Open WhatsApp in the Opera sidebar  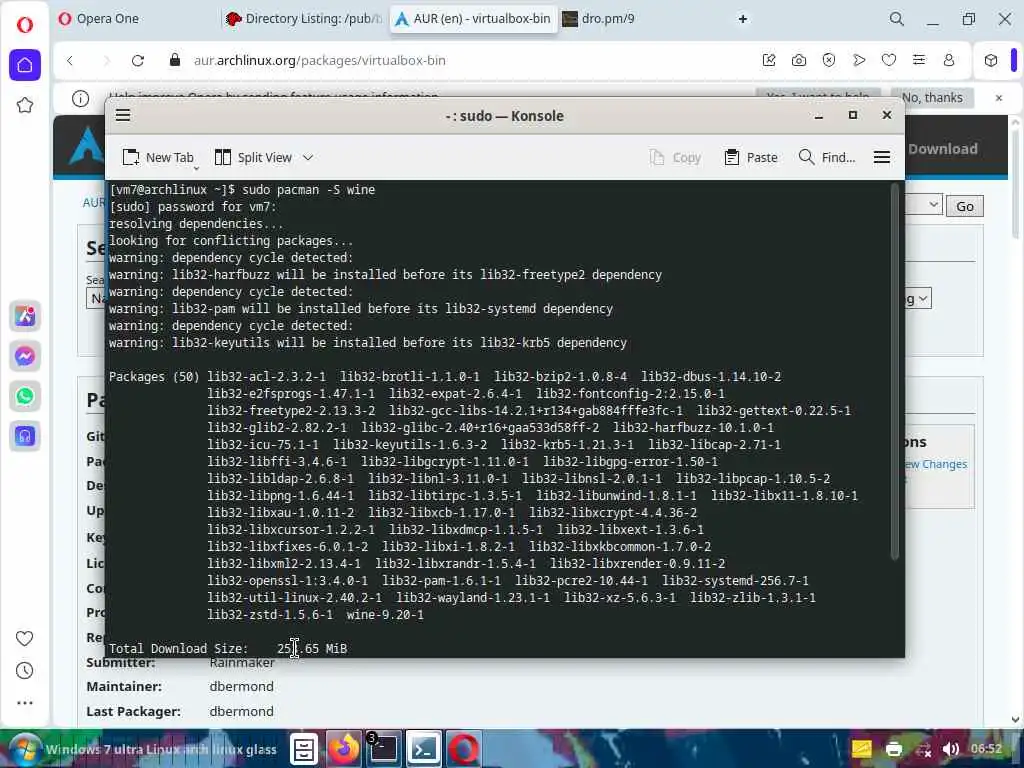25,396
